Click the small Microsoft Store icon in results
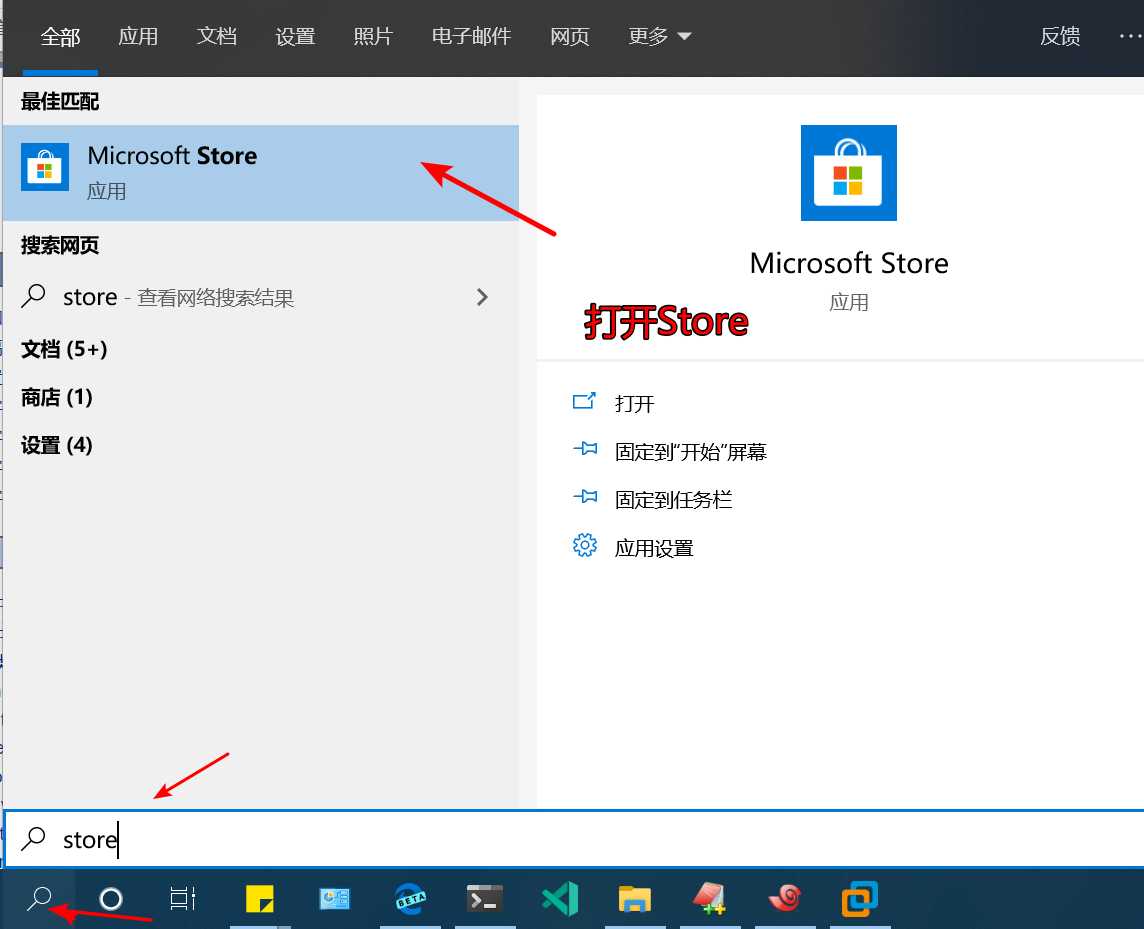Viewport: 1144px width, 929px height. [x=45, y=167]
